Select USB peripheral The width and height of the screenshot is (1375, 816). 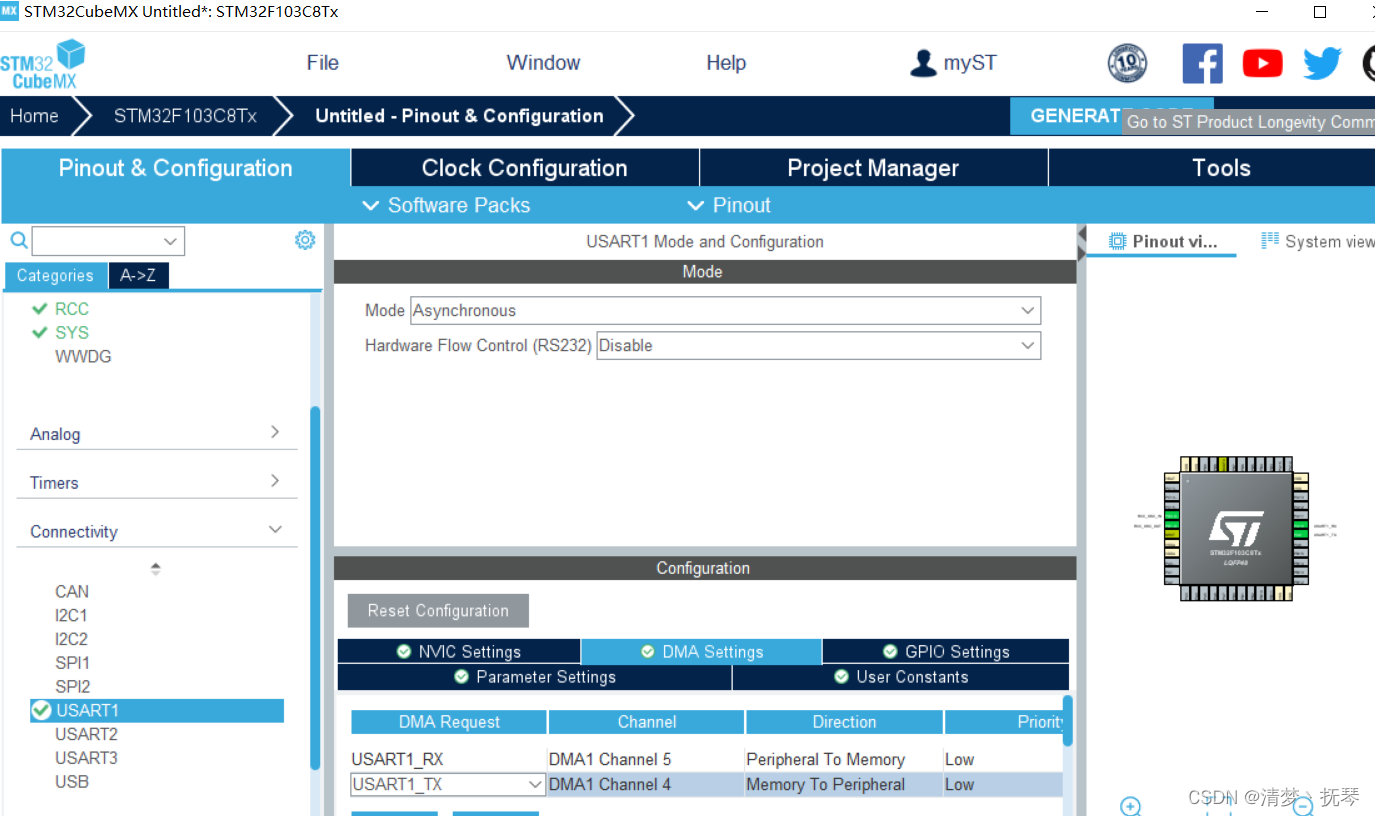point(72,782)
